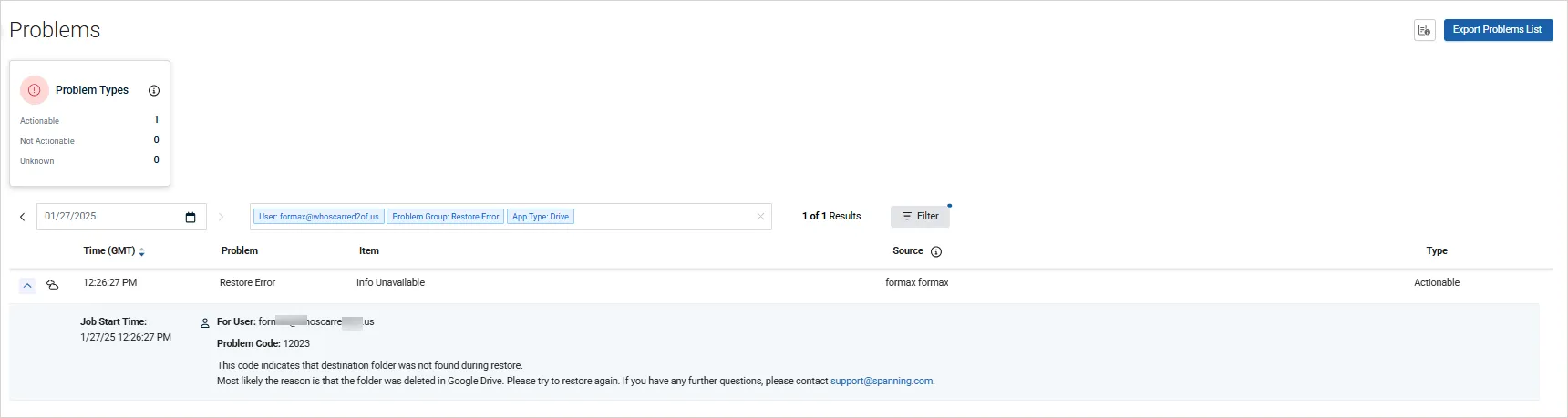The height and width of the screenshot is (418, 1568).
Task: Open the report icon beside Export Problems List
Action: (x=1424, y=30)
